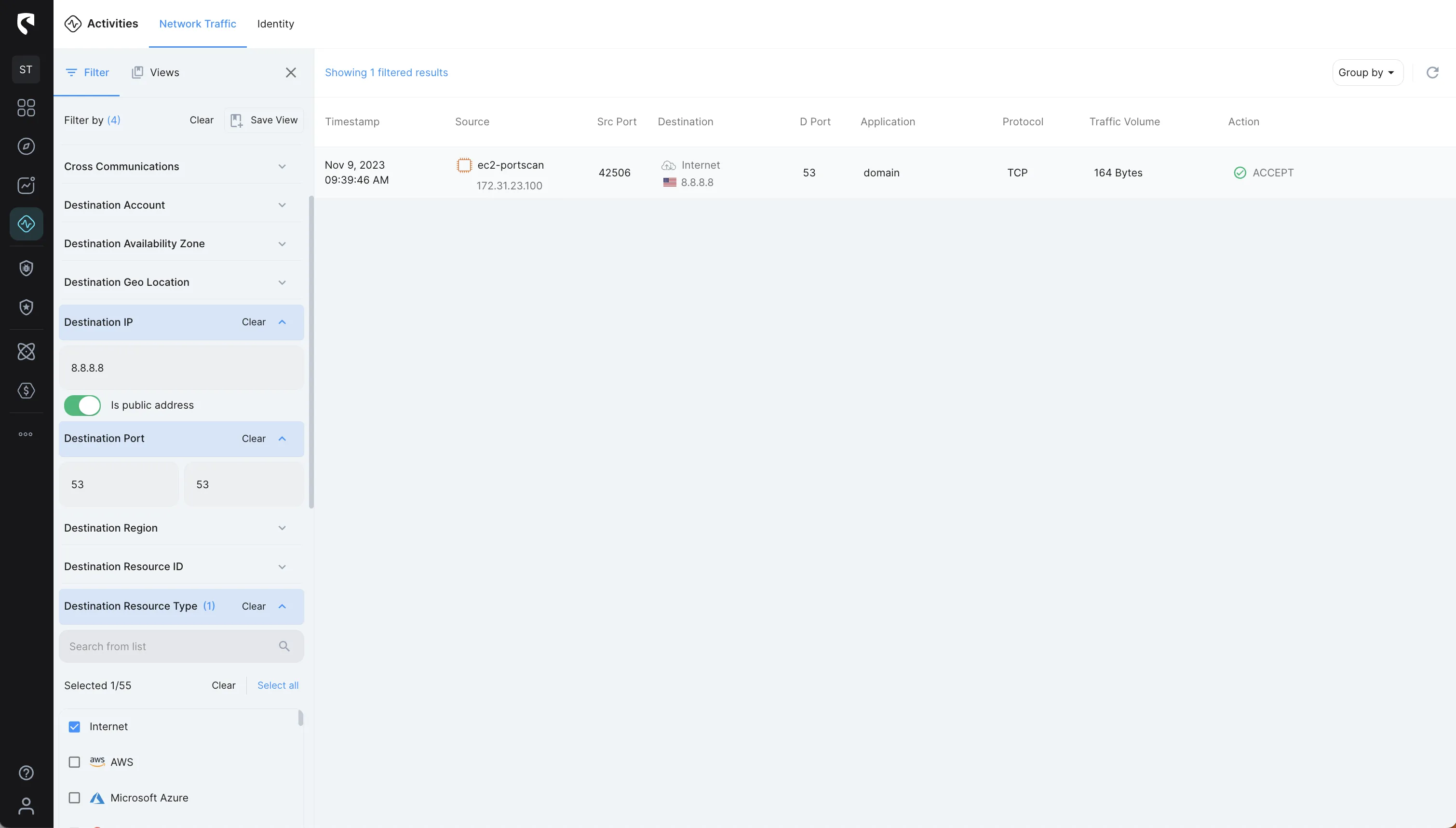Open the shield star icon in sidebar
Screen dimensions: 1456x828
(26, 307)
